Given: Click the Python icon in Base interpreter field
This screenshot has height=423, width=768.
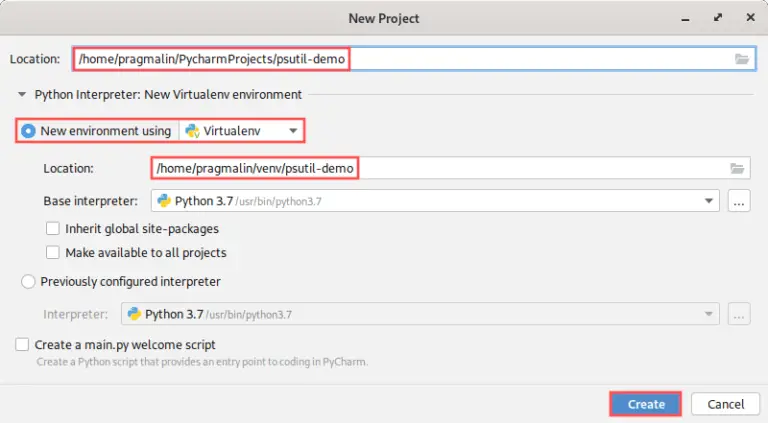Looking at the screenshot, I should [x=164, y=201].
